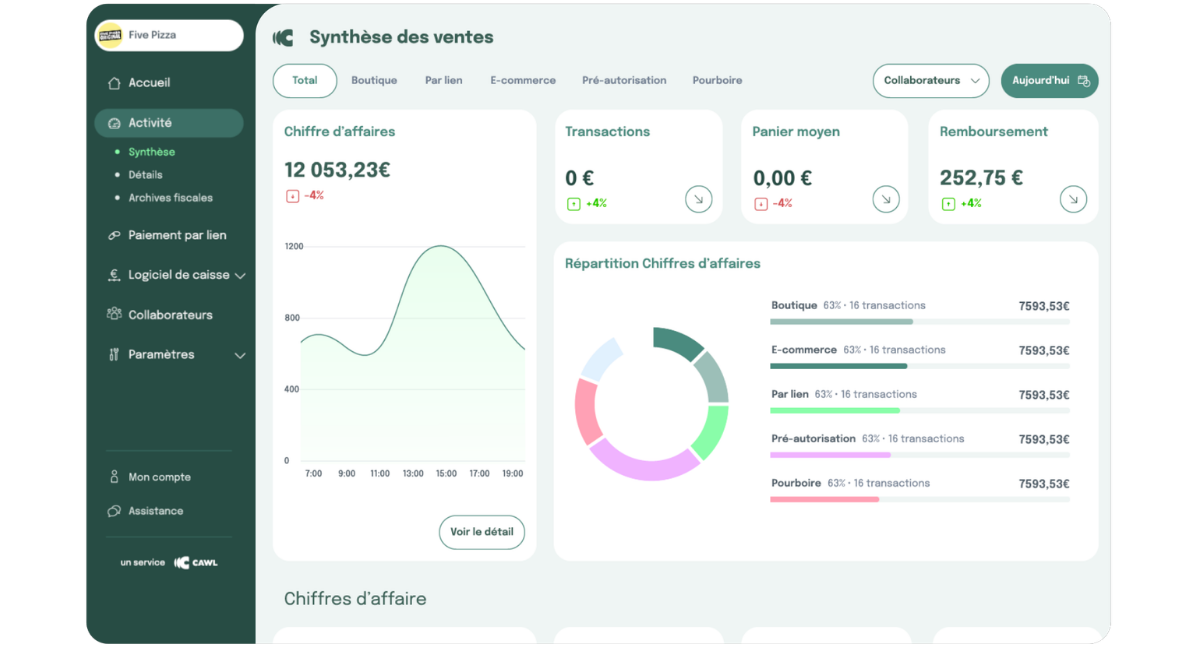Click the Paramètres sliders icon

[x=114, y=354]
